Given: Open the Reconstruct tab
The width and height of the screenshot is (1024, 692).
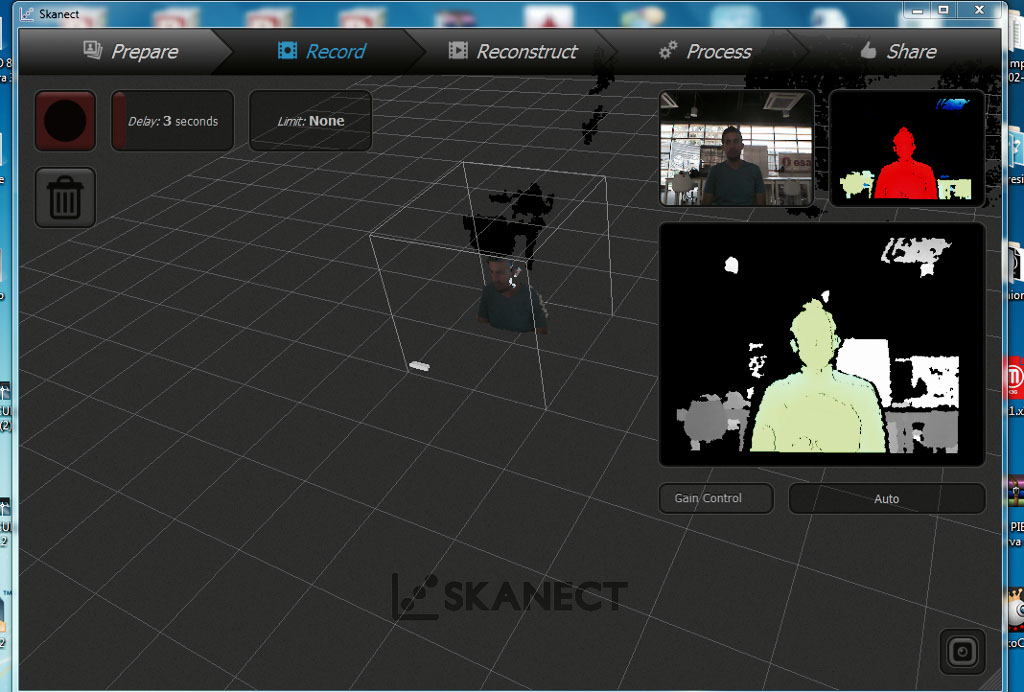Looking at the screenshot, I should tap(513, 51).
